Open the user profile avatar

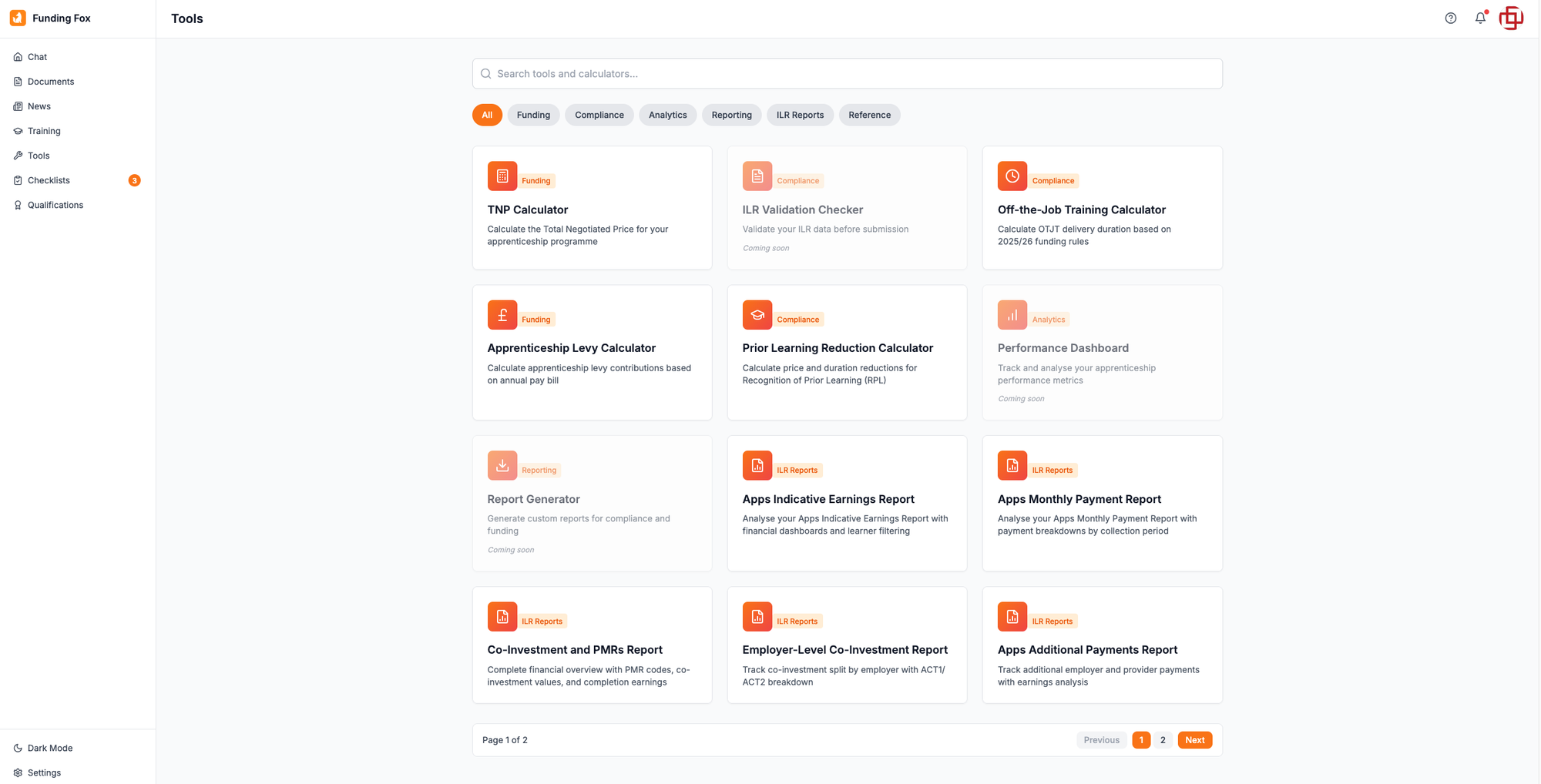coord(1511,18)
